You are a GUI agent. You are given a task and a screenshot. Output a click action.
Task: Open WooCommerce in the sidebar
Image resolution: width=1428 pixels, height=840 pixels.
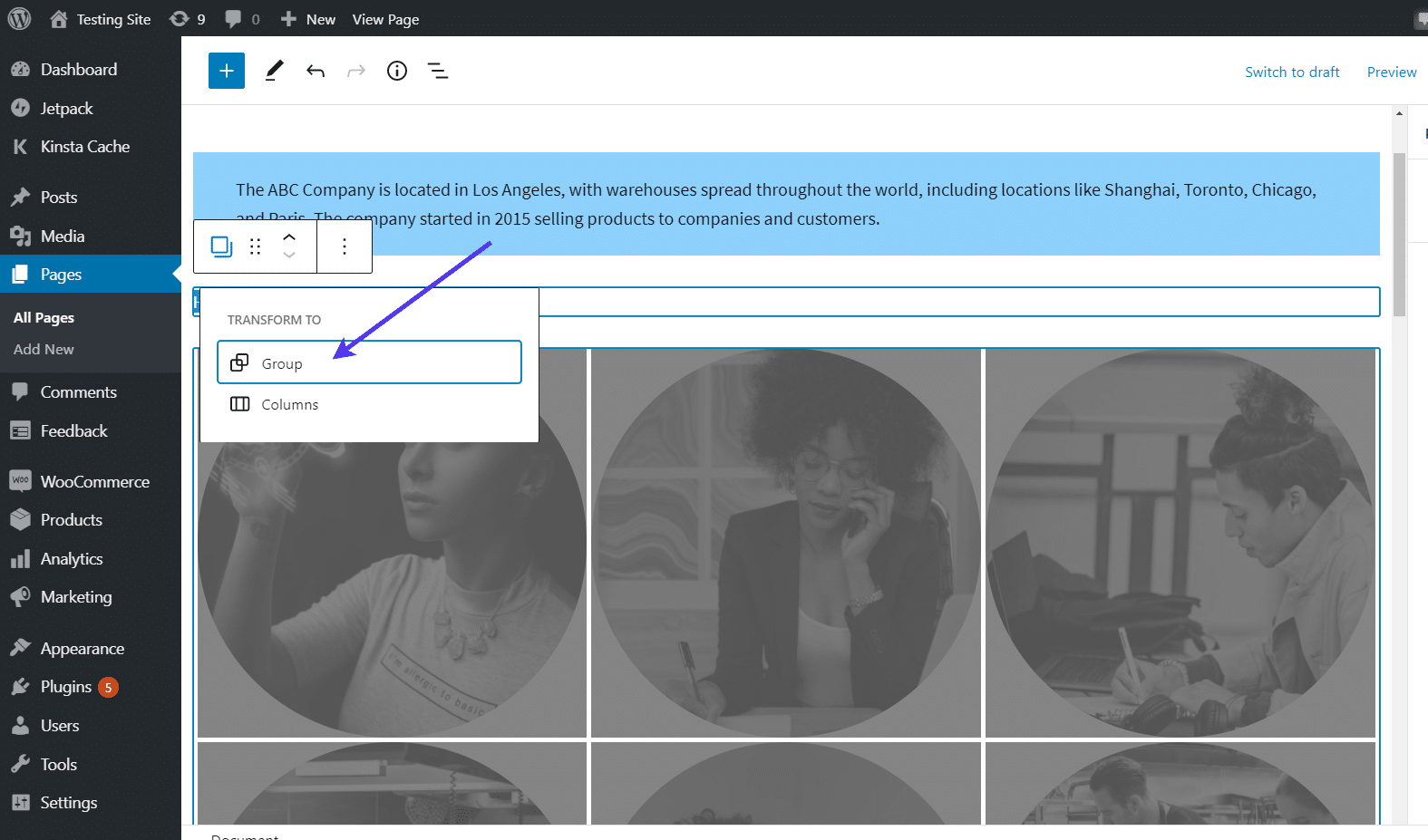pos(94,481)
